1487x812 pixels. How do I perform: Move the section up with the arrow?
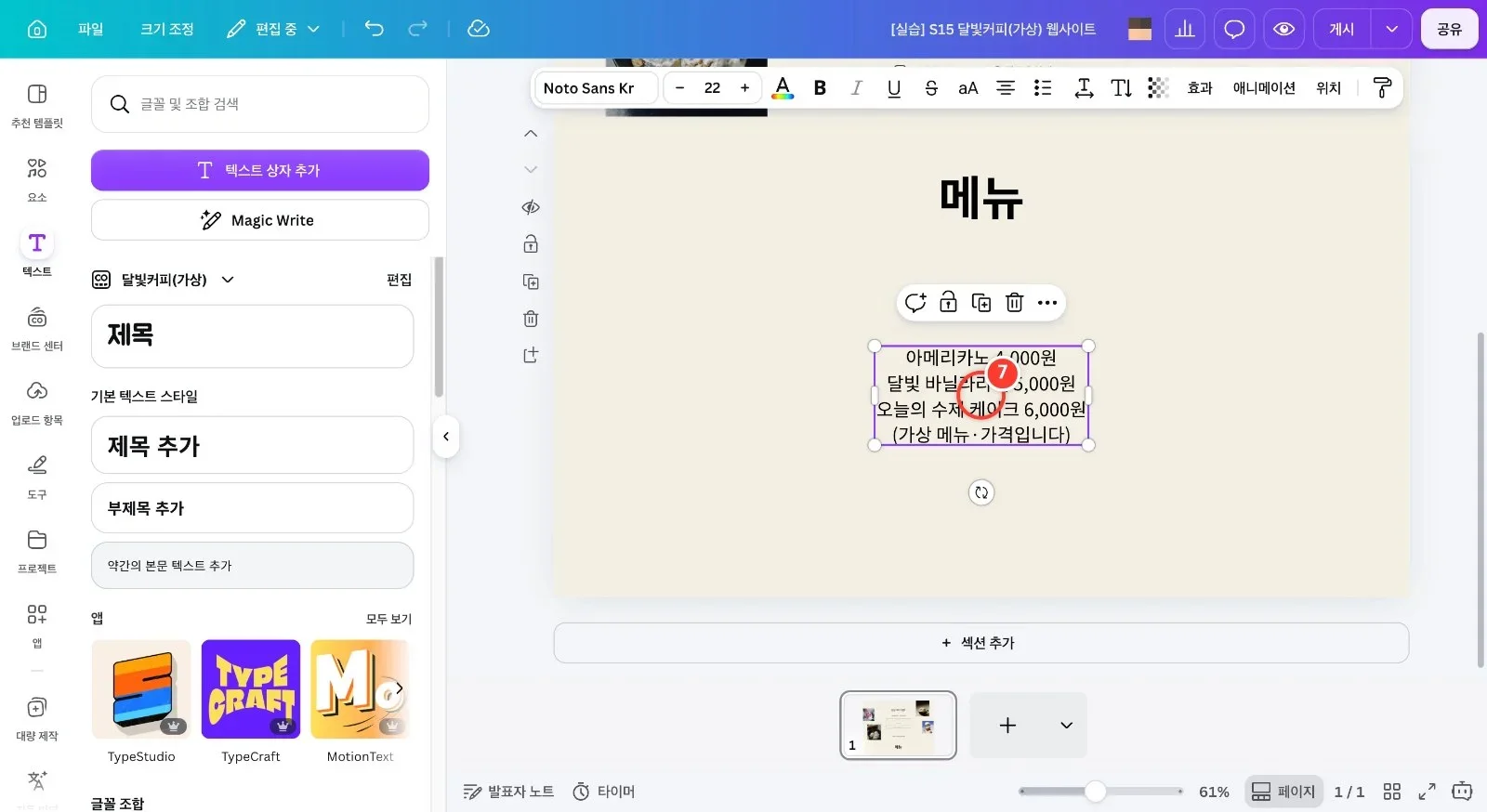click(x=531, y=134)
